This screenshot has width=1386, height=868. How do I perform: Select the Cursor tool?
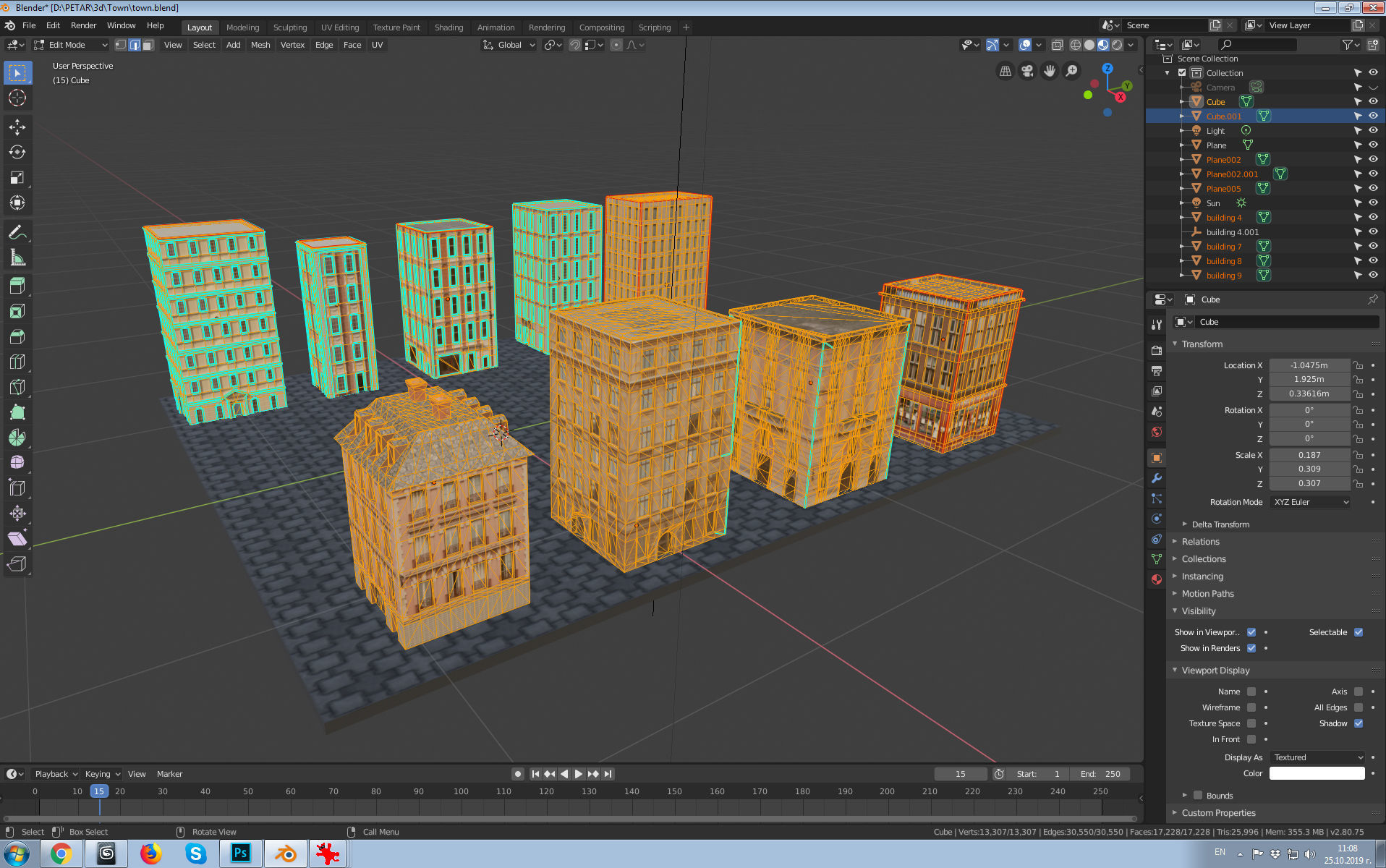[17, 98]
